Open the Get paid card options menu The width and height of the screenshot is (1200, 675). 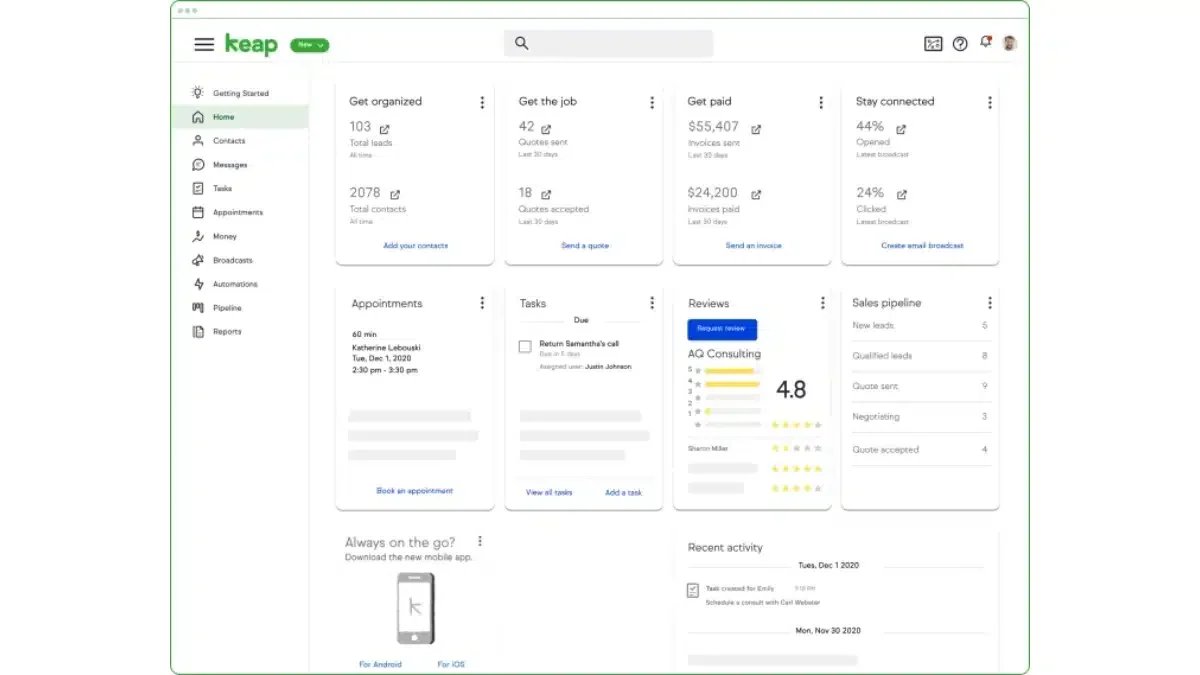pyautogui.click(x=821, y=102)
